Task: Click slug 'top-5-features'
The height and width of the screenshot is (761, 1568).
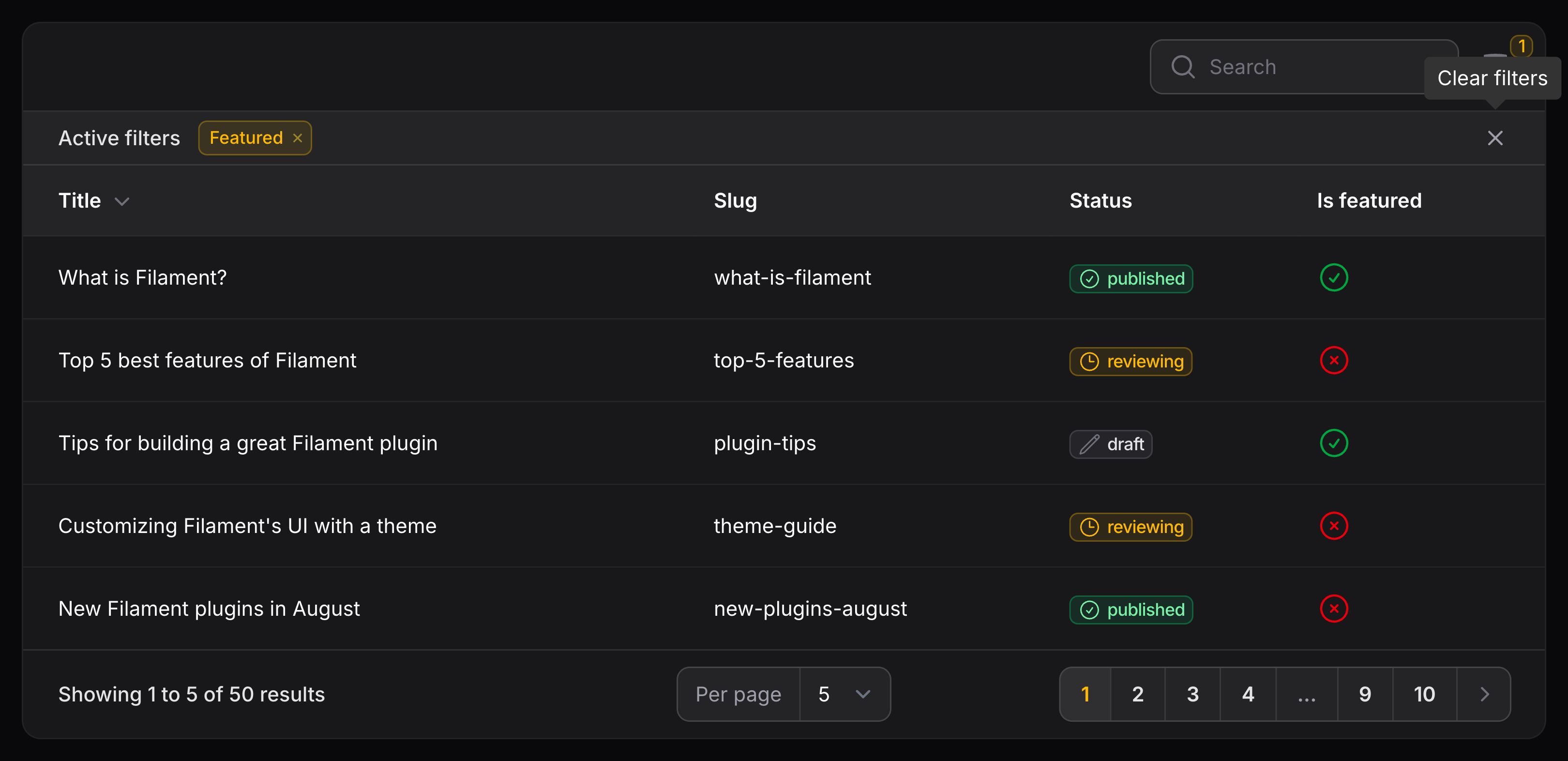Action: point(784,360)
